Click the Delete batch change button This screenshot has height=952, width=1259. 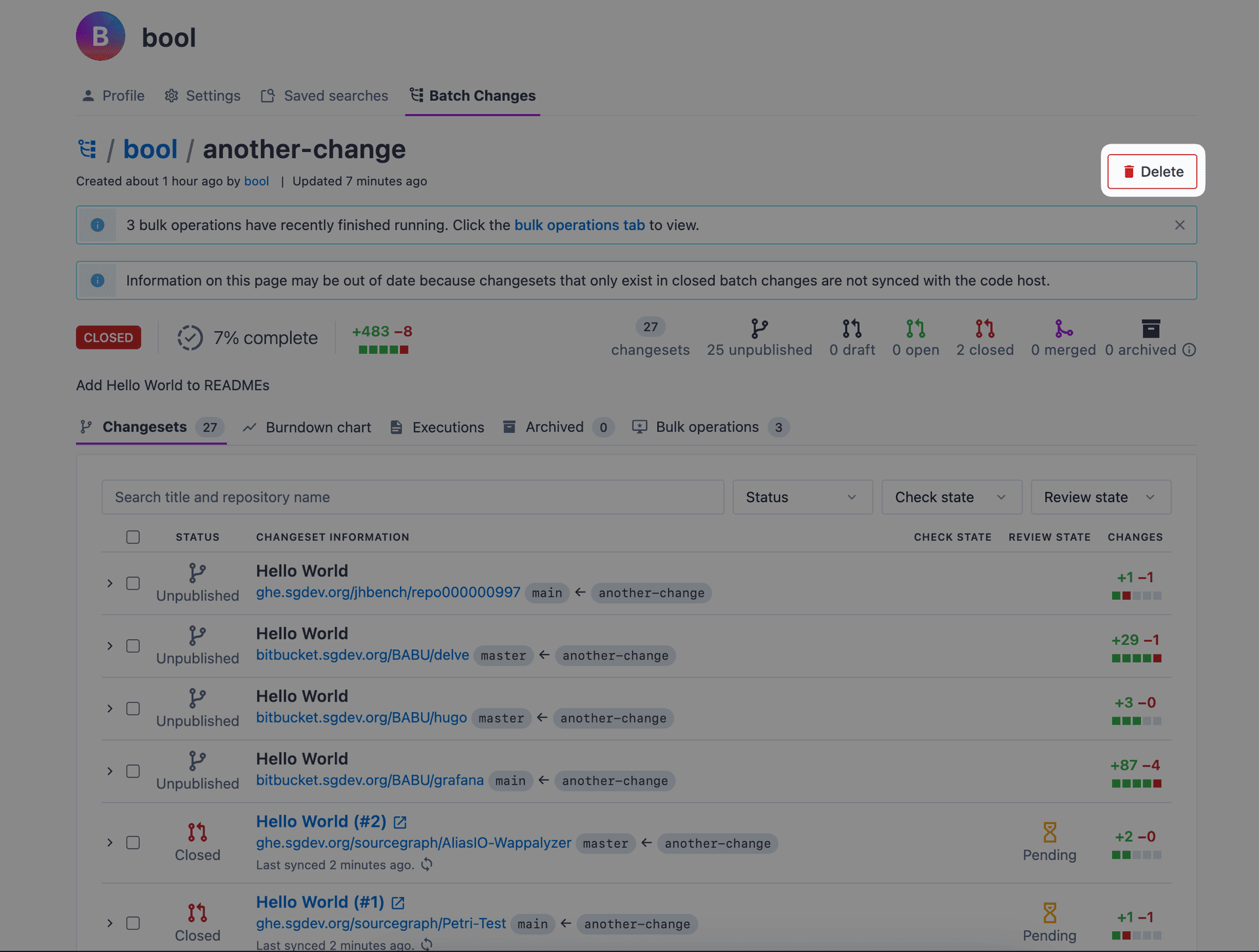(x=1152, y=171)
